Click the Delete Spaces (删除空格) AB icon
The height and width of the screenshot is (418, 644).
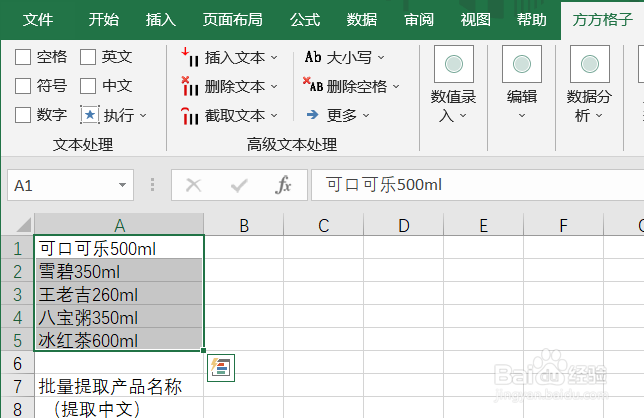(x=313, y=85)
